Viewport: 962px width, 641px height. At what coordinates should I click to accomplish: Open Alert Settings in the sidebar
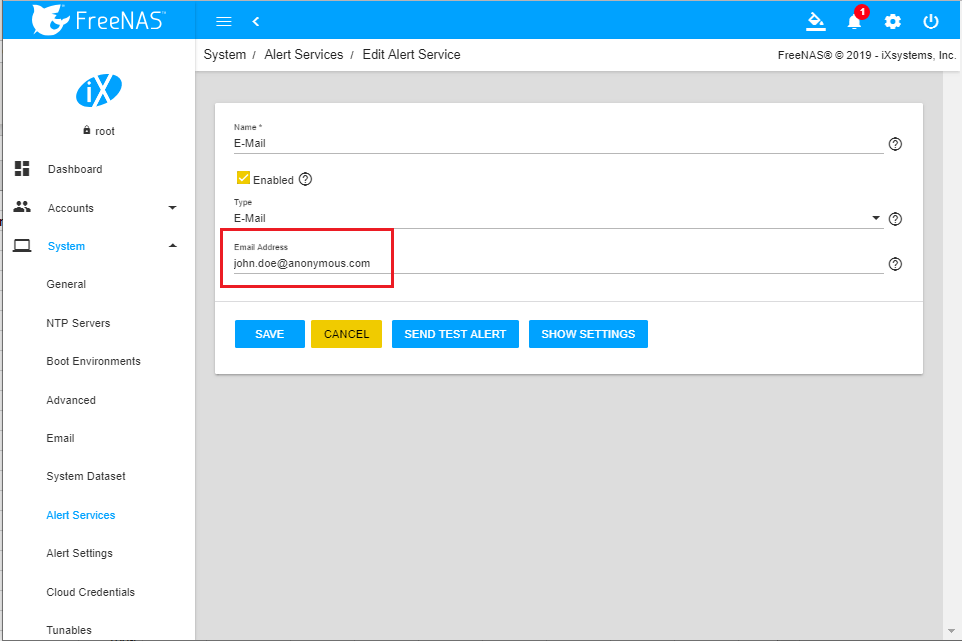pyautogui.click(x=79, y=553)
